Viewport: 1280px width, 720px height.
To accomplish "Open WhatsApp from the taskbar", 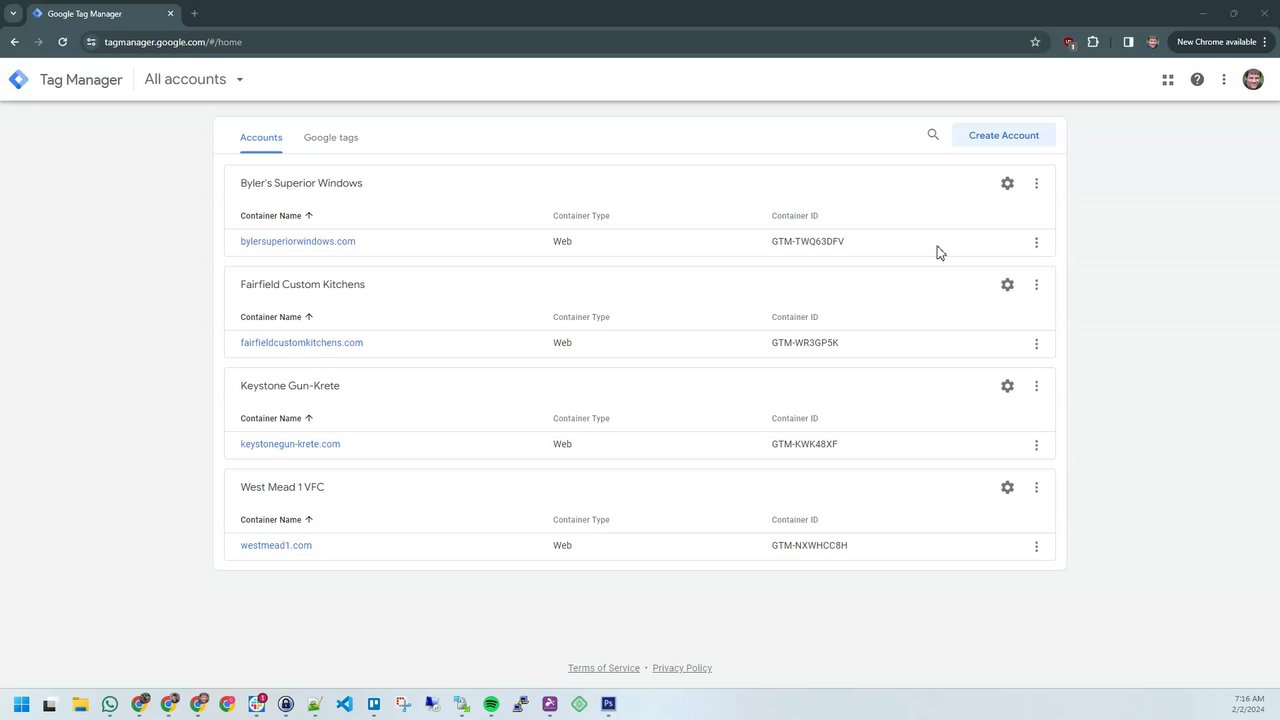I will pyautogui.click(x=110, y=704).
